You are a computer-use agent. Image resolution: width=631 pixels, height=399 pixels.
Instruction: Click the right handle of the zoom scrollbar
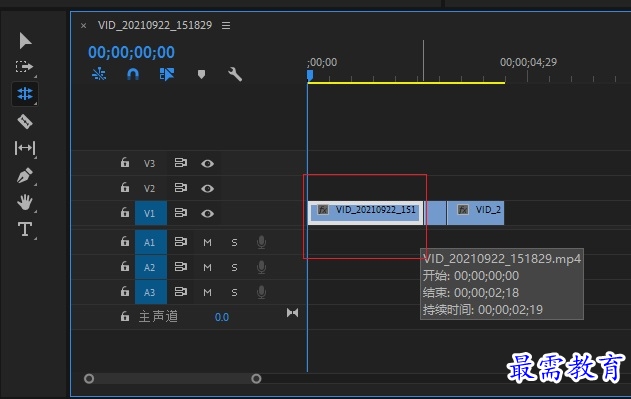click(x=256, y=378)
